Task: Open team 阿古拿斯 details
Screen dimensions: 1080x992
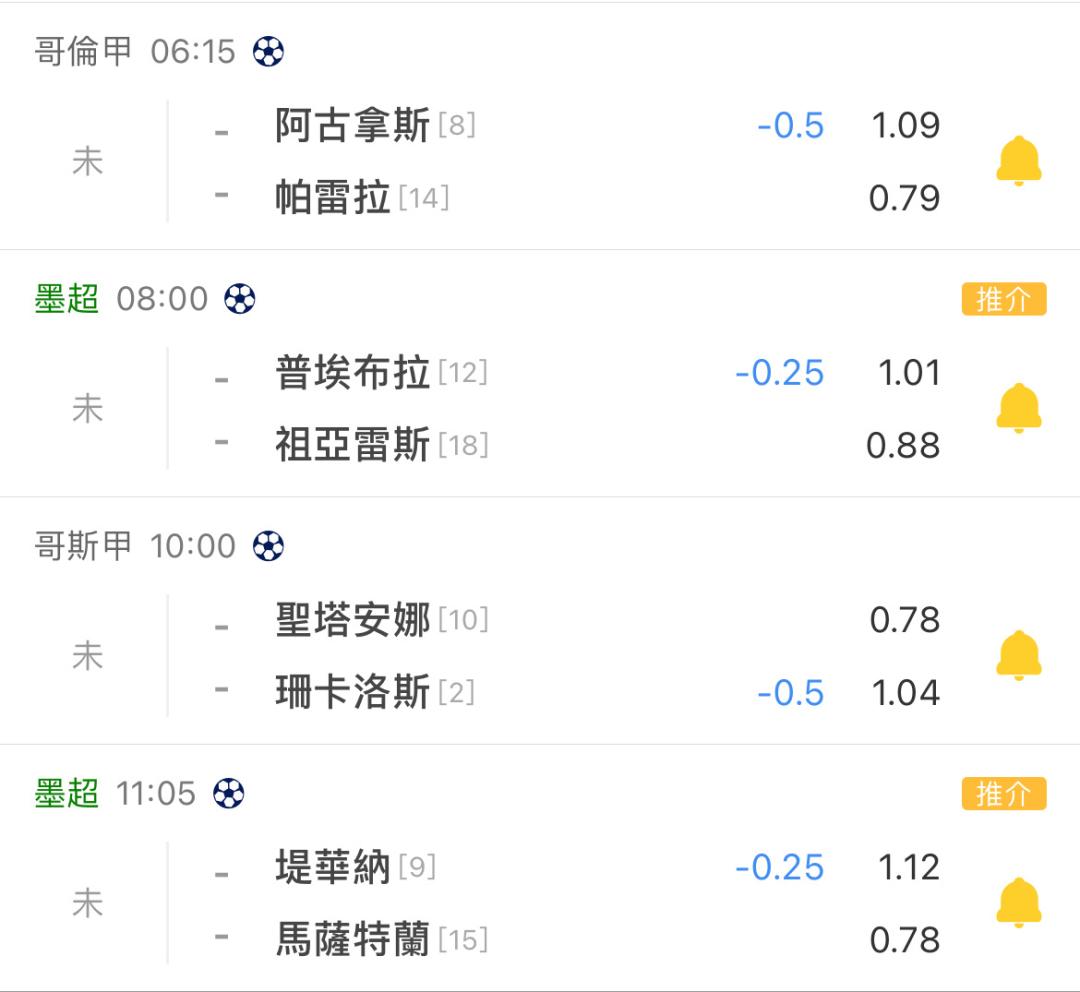Action: tap(353, 125)
